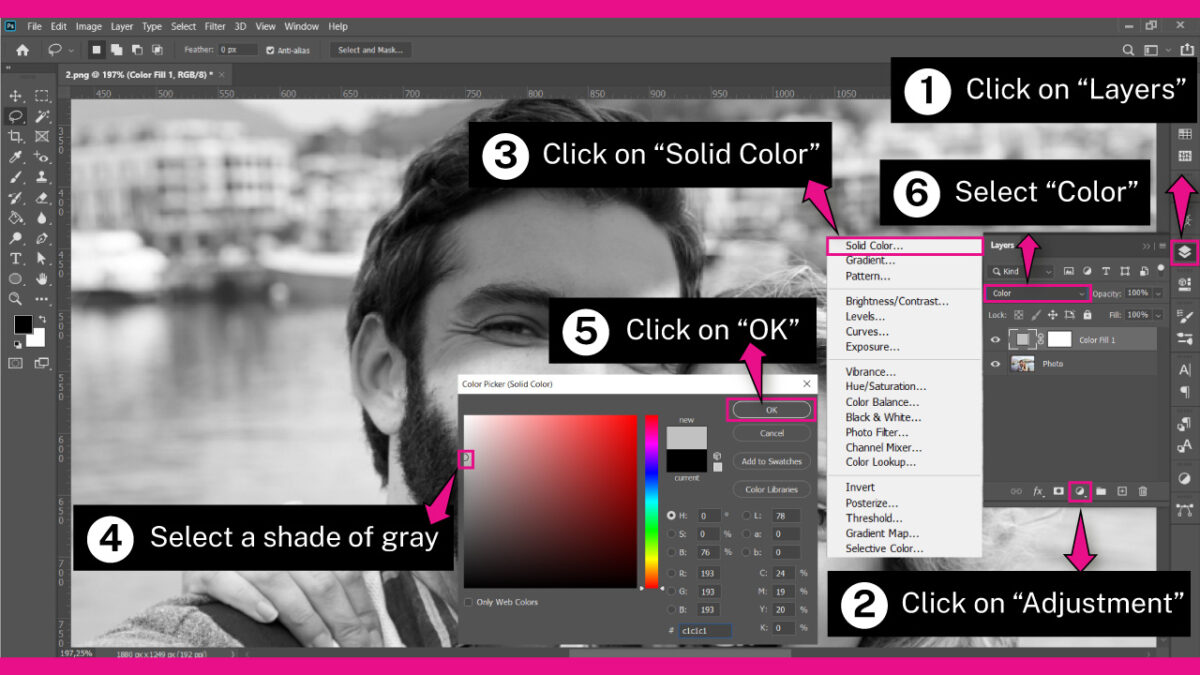Select the Type tool
The width and height of the screenshot is (1200, 675).
15,258
